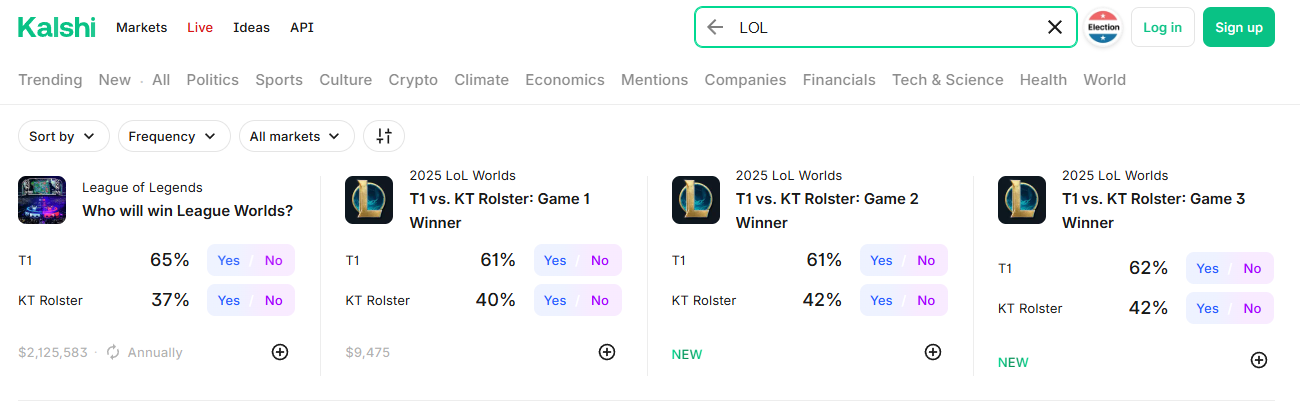Click plus icon on Game 3 Winner card

point(1259,360)
